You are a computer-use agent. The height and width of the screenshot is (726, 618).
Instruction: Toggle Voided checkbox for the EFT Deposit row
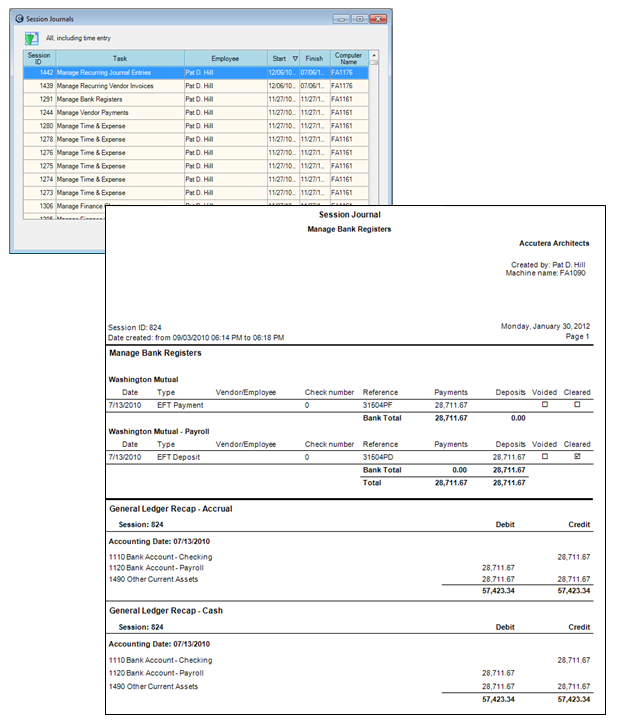click(545, 457)
